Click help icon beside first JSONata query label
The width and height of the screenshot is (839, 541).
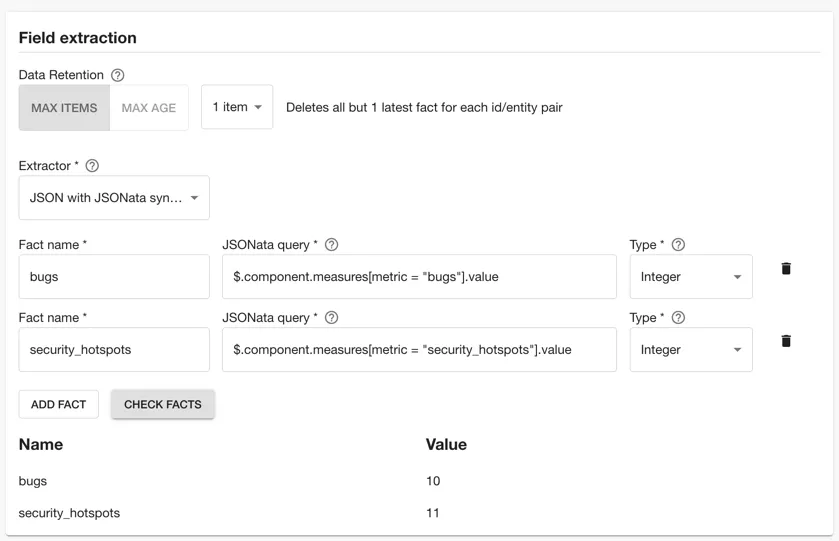point(332,245)
